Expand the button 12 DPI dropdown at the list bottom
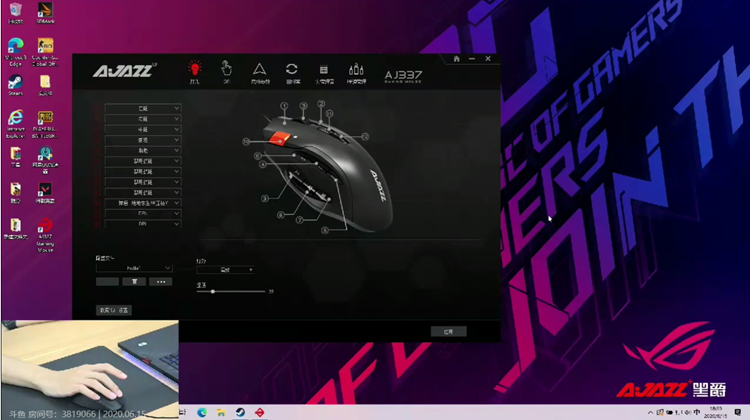This screenshot has height=420, width=750. 143,223
